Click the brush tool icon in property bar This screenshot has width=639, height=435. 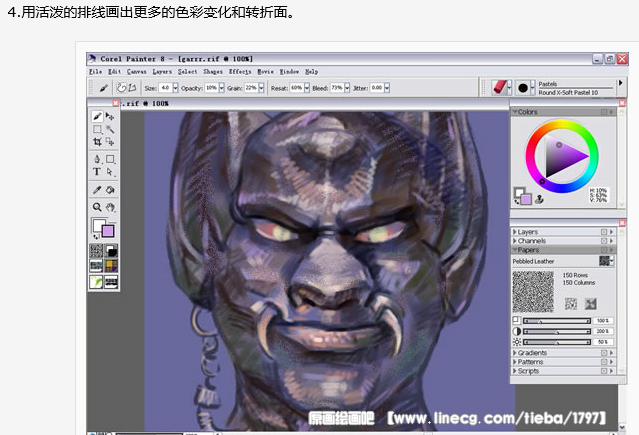click(103, 88)
